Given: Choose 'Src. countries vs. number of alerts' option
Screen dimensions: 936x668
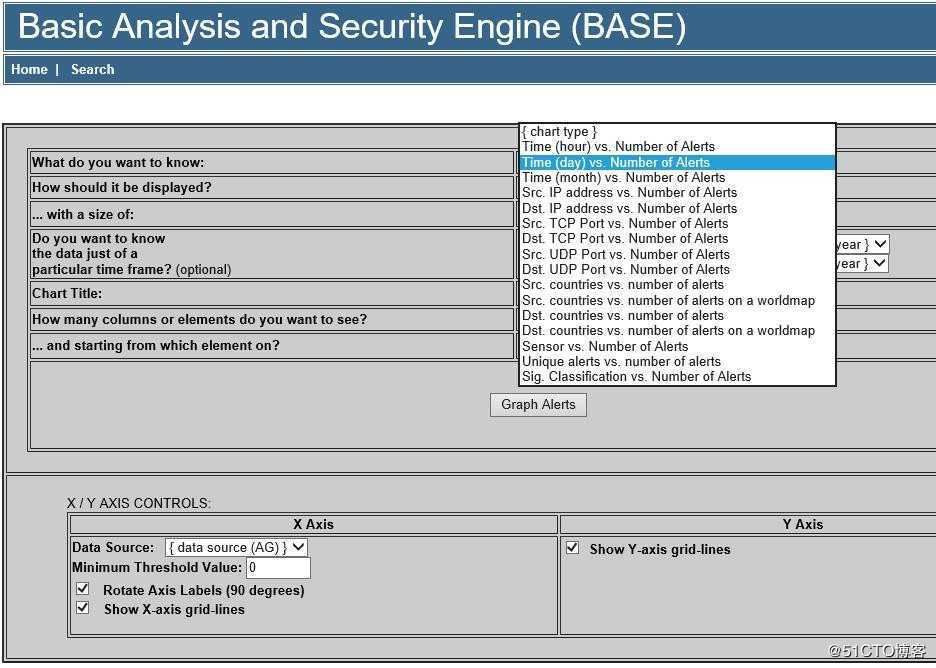Looking at the screenshot, I should (677, 285).
